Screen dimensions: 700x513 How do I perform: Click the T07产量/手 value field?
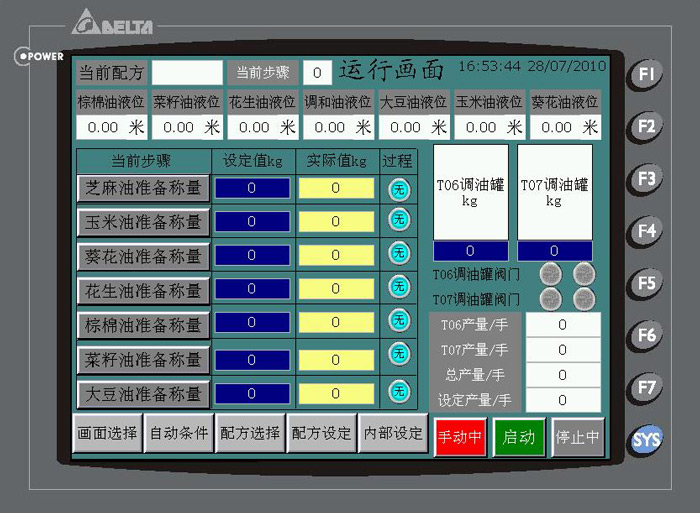[563, 350]
